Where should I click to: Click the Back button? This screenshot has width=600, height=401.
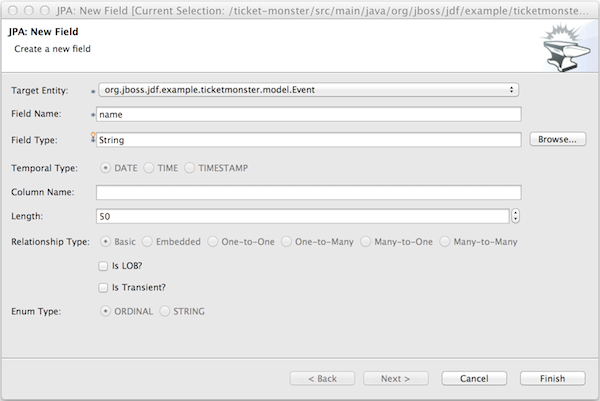pyautogui.click(x=322, y=378)
